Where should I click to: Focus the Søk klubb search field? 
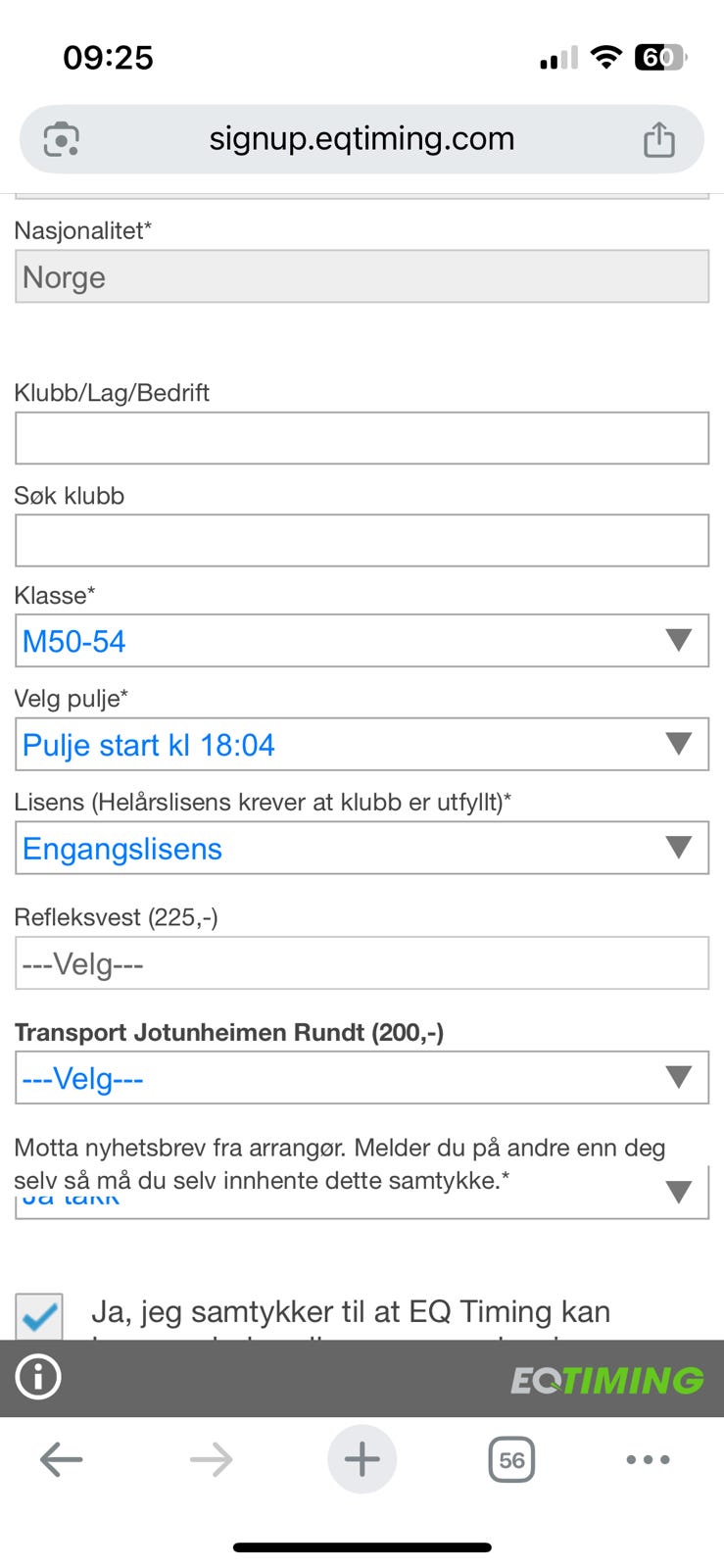[362, 541]
